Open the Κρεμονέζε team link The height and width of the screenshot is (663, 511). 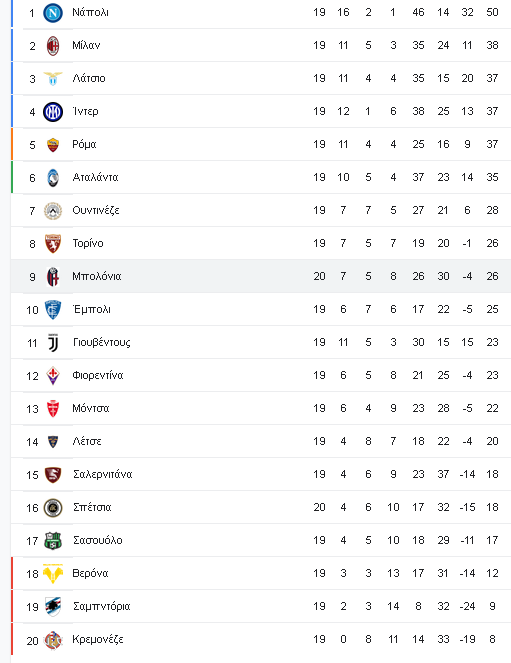click(98, 639)
